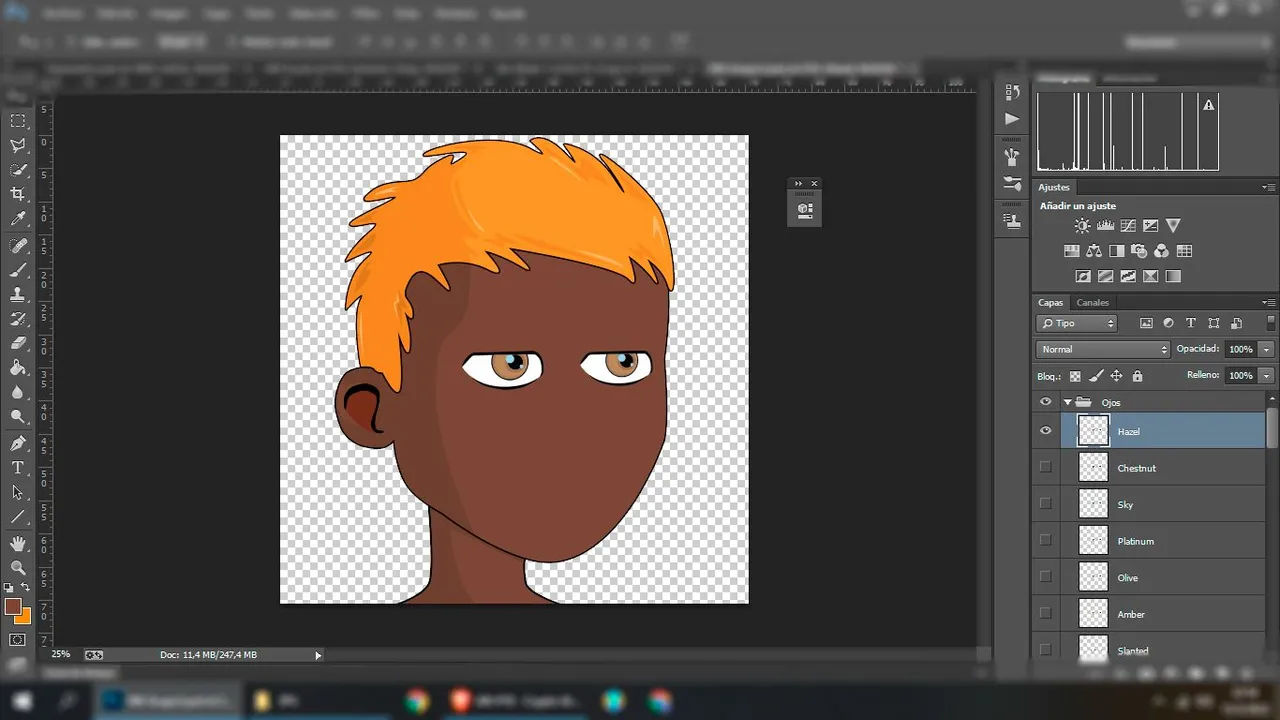Viewport: 1280px width, 720px height.
Task: Select the Healing Brush tool
Action: point(18,246)
